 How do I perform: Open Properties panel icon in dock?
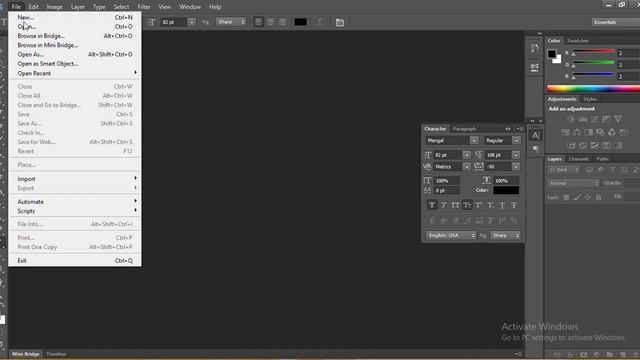tap(534, 67)
